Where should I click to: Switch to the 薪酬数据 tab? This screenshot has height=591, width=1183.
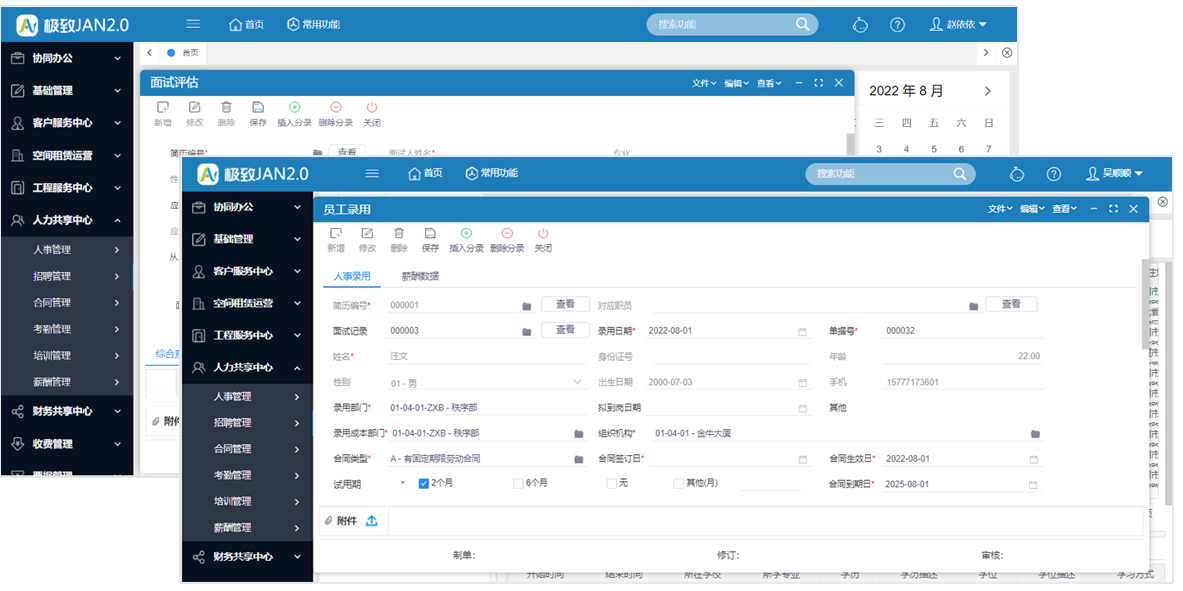[x=420, y=277]
